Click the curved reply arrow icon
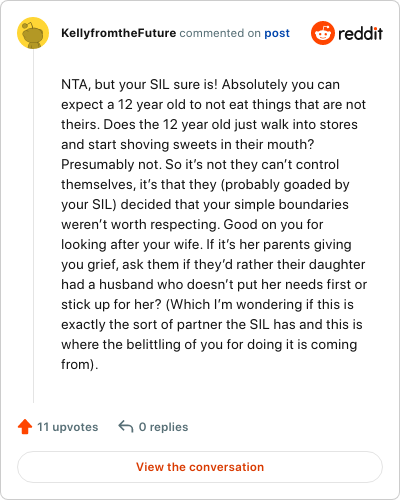The width and height of the screenshot is (400, 500). (126, 426)
